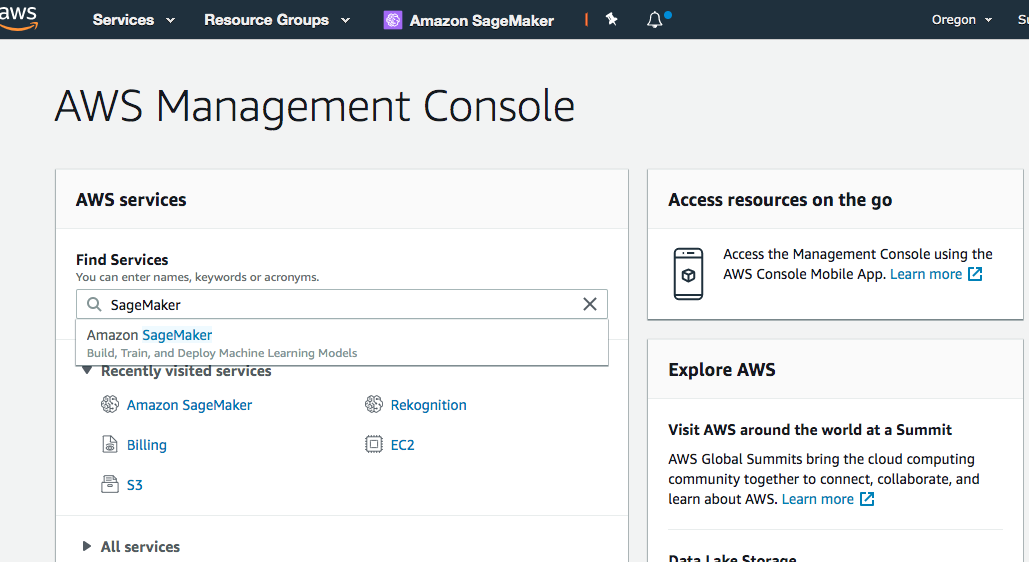Click the search magnifier icon
The height and width of the screenshot is (562, 1029).
[94, 304]
